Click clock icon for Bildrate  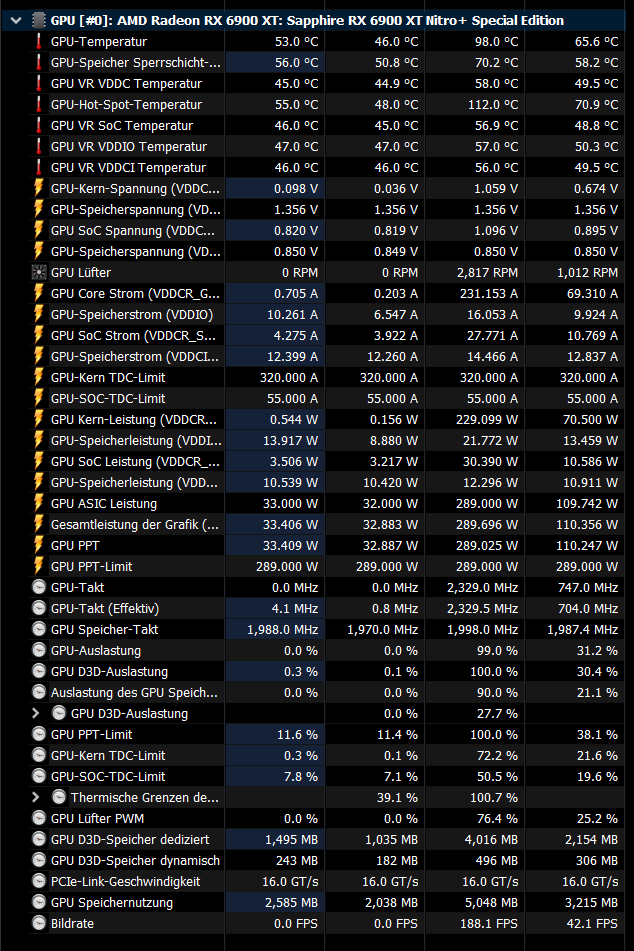tap(39, 923)
